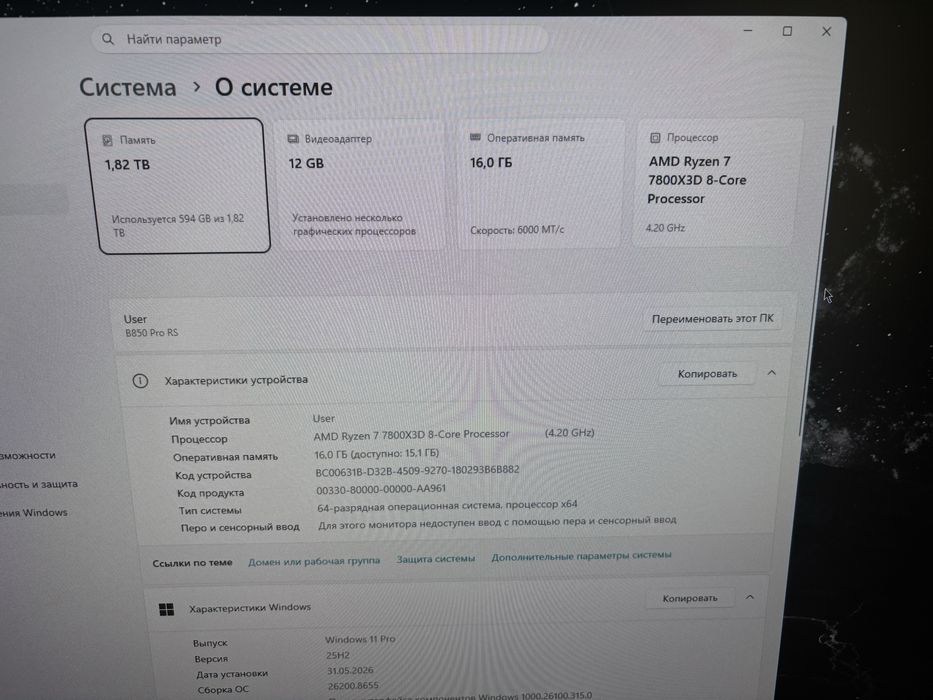Select 'Перо и сенсорный ввод' label
933x700 pixels.
[x=240, y=527]
